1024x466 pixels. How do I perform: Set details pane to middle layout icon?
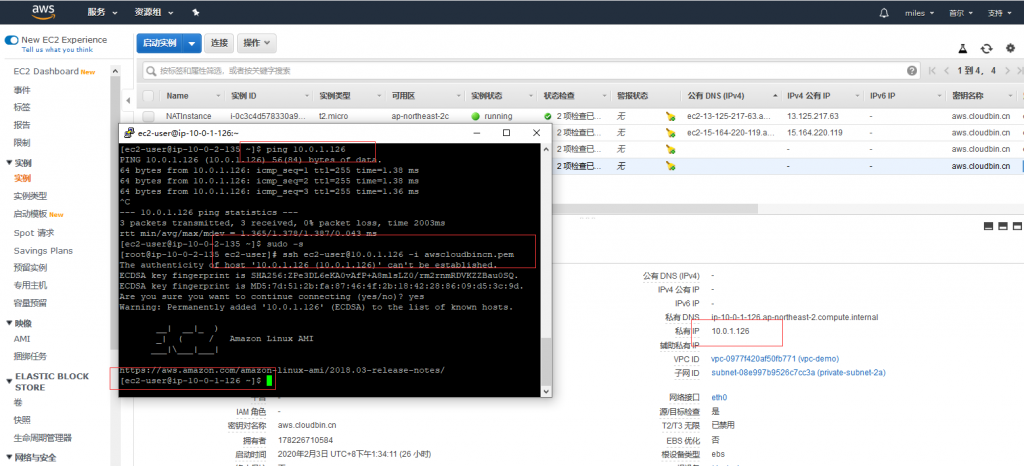coord(1002,226)
